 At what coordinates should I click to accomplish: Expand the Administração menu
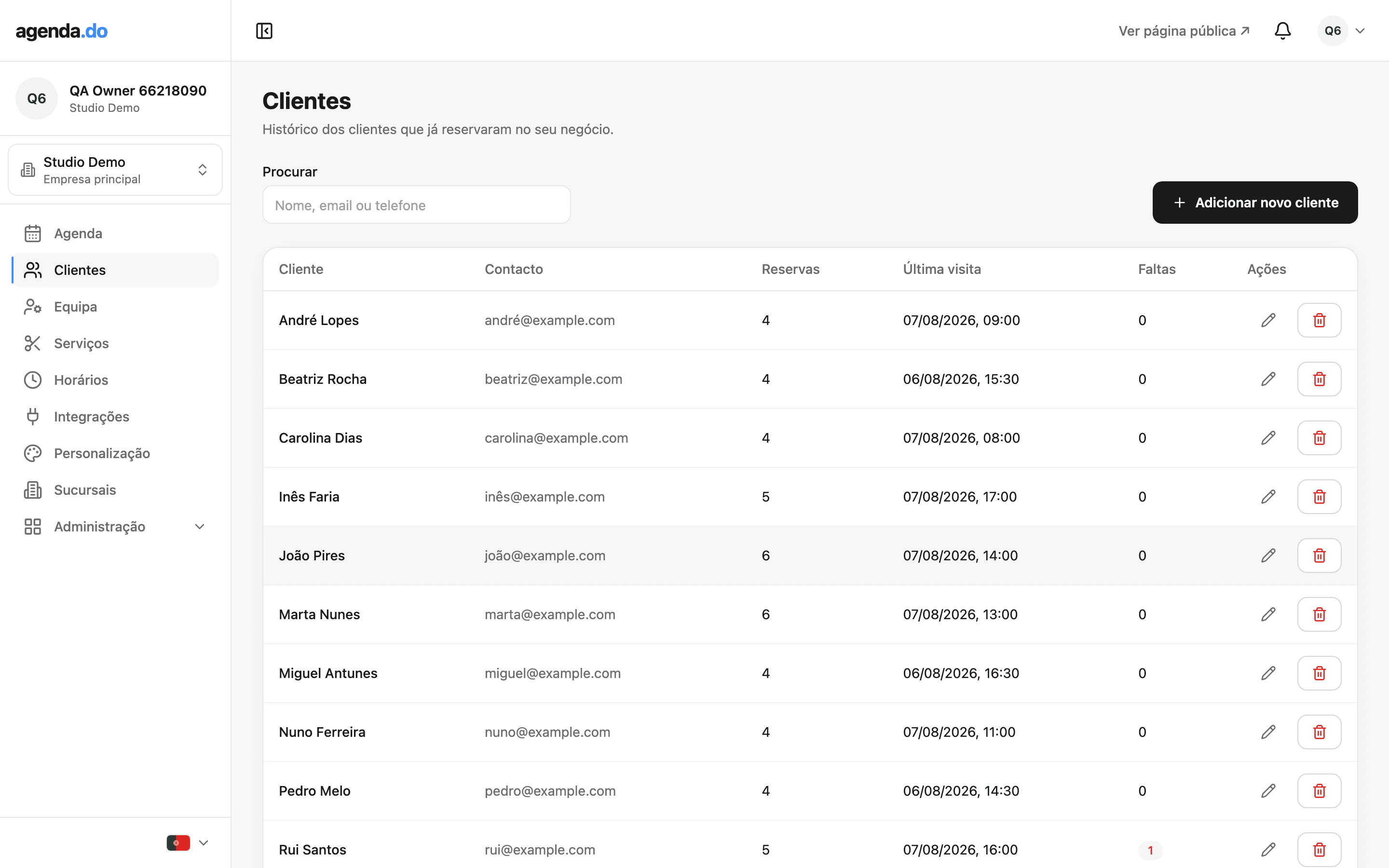click(115, 527)
